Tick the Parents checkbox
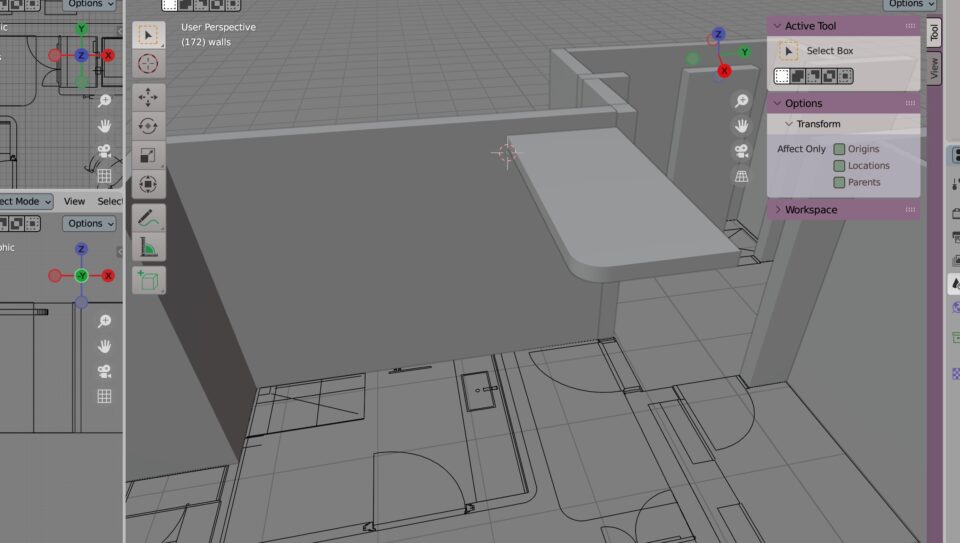960x543 pixels. click(x=839, y=182)
